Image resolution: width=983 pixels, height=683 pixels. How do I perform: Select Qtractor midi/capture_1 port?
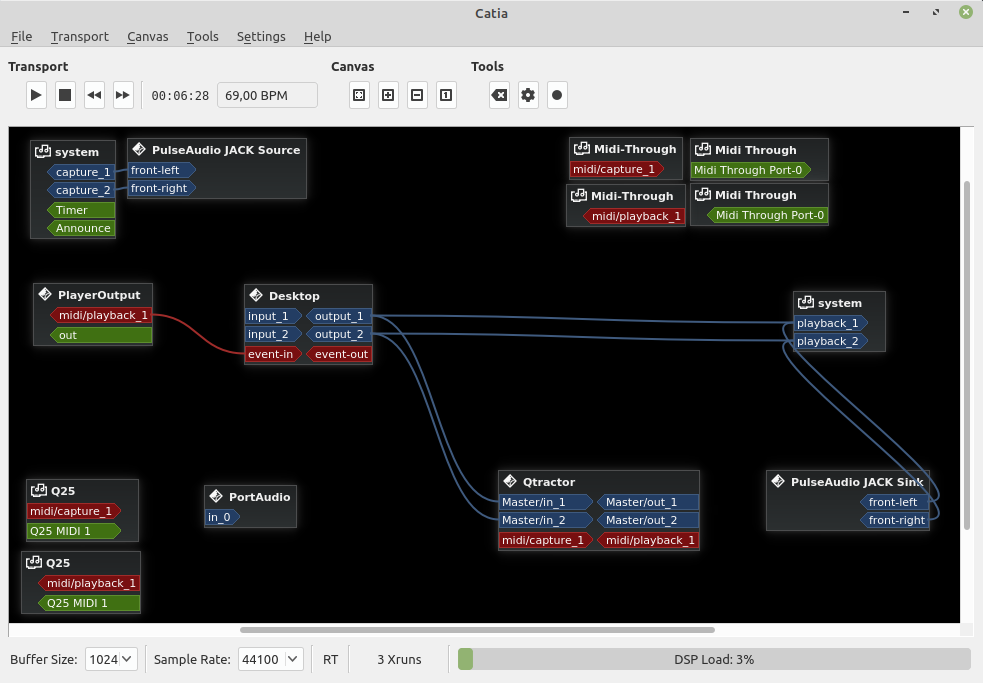(x=546, y=540)
